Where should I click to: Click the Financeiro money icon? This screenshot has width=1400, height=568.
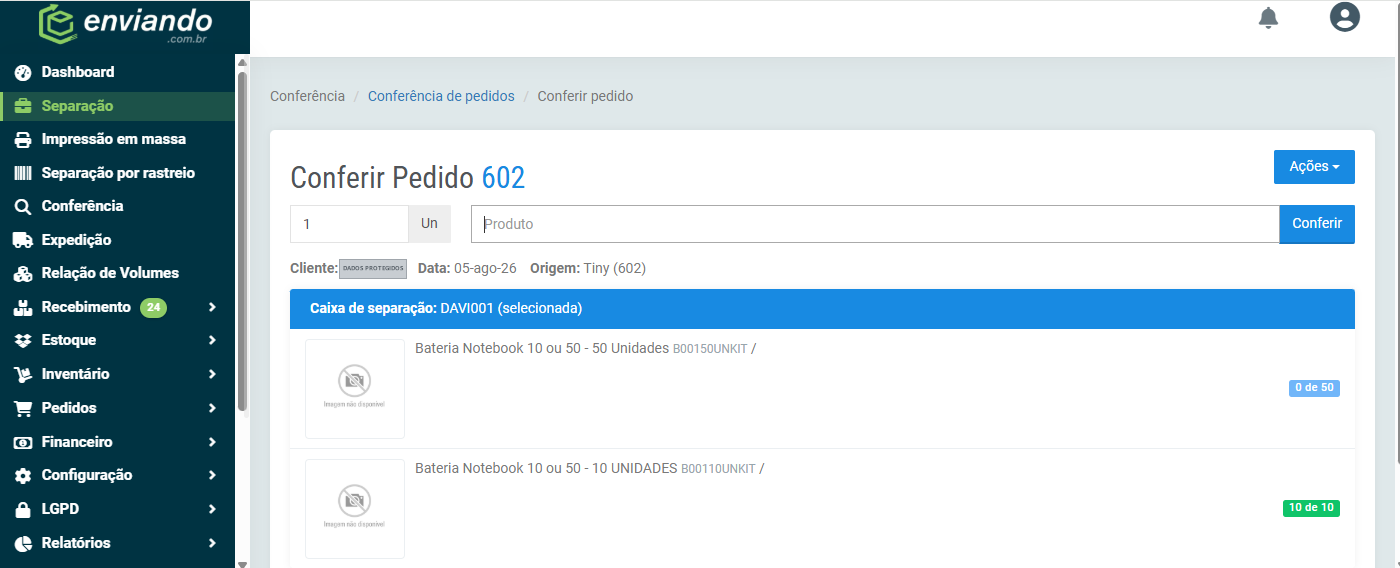click(x=23, y=442)
